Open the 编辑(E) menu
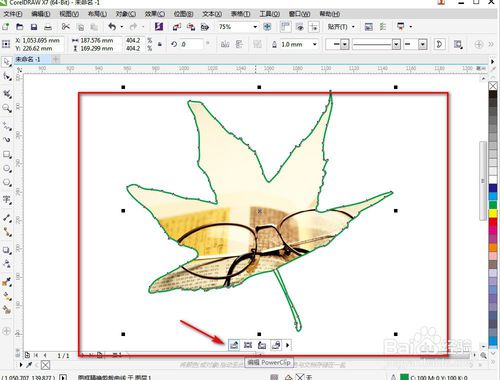 pos(41,14)
